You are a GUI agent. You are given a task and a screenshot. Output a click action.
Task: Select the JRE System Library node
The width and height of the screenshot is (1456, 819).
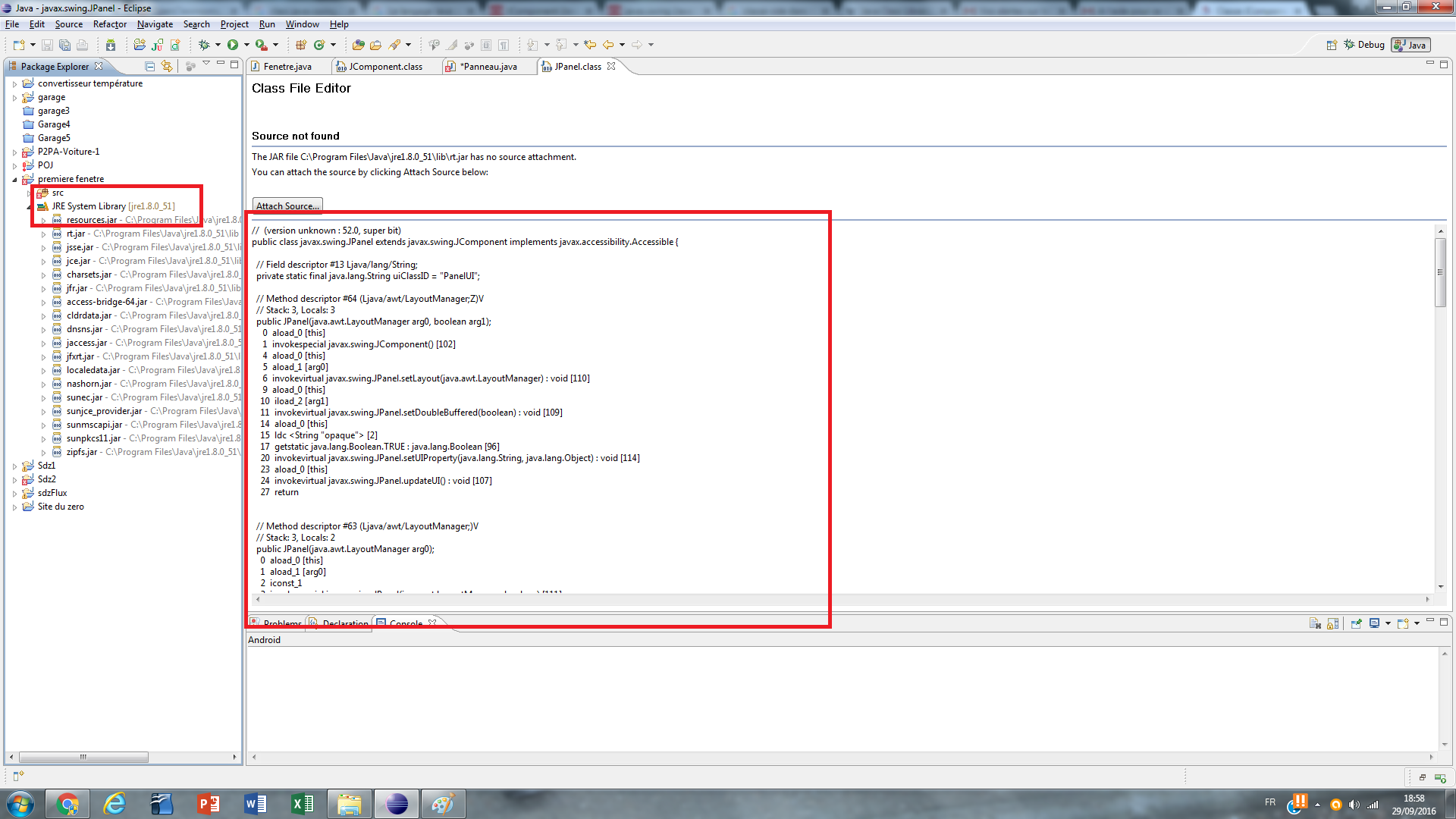click(x=113, y=206)
